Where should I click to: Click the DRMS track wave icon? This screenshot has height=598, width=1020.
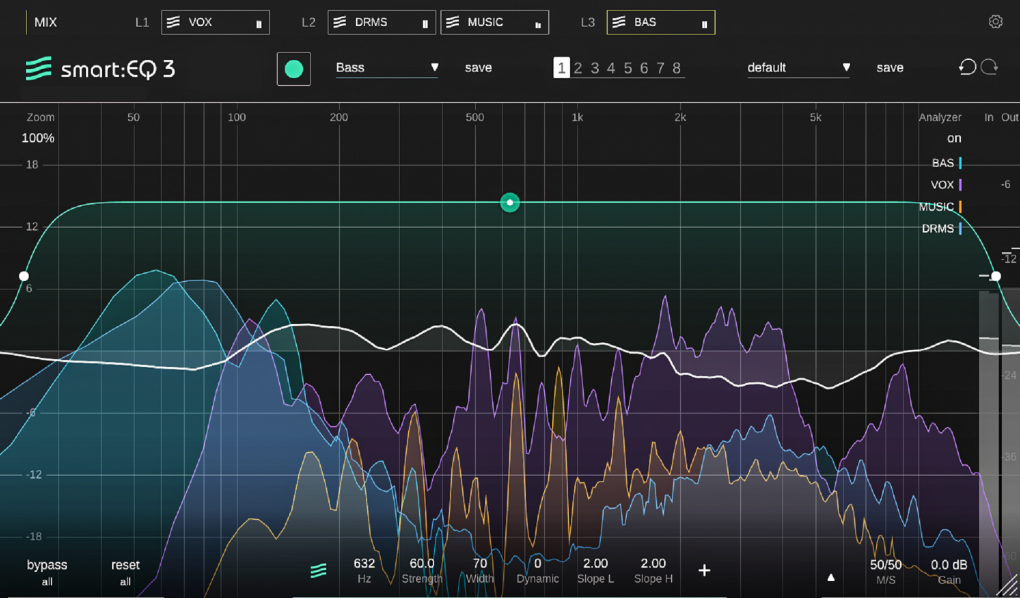pyautogui.click(x=340, y=22)
